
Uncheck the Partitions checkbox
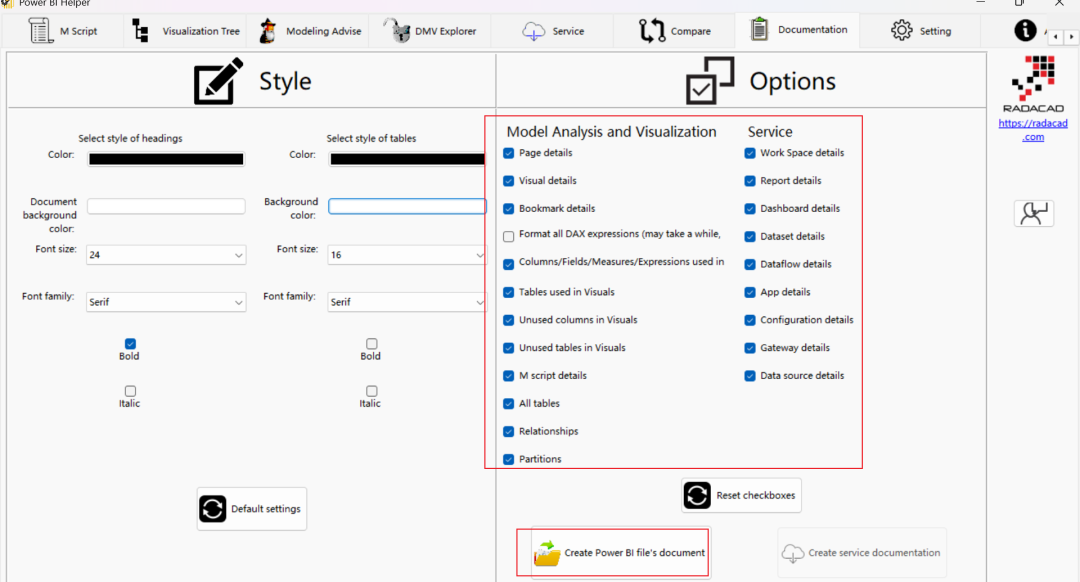click(x=508, y=459)
